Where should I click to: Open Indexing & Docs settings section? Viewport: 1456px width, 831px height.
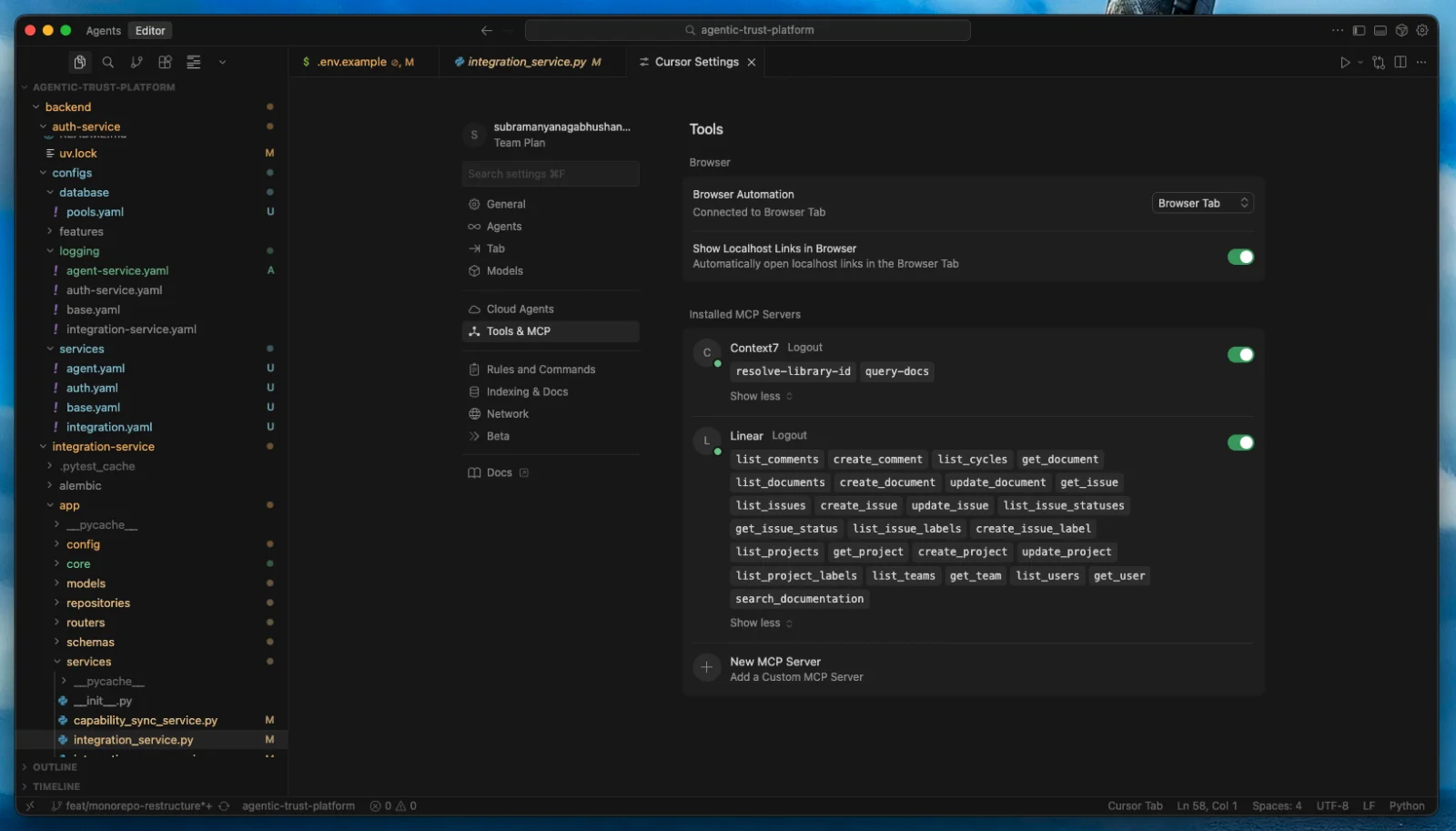click(x=551, y=392)
